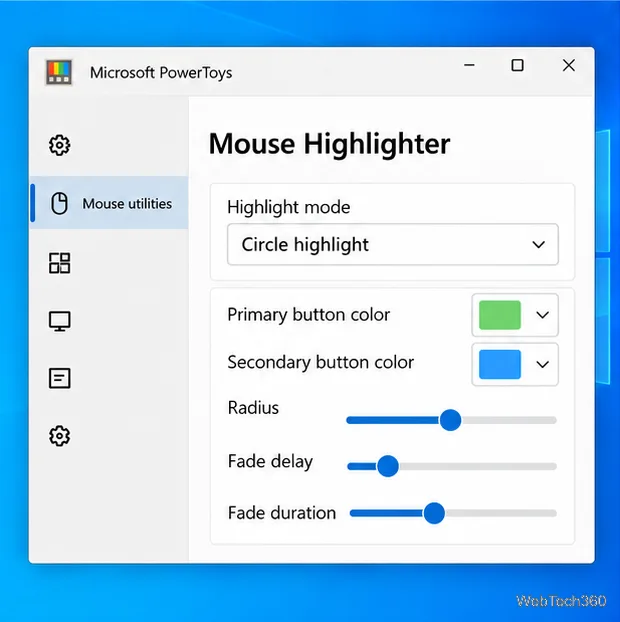This screenshot has height=622, width=620.
Task: Open the monitor icon in sidebar
Action: coord(60,321)
